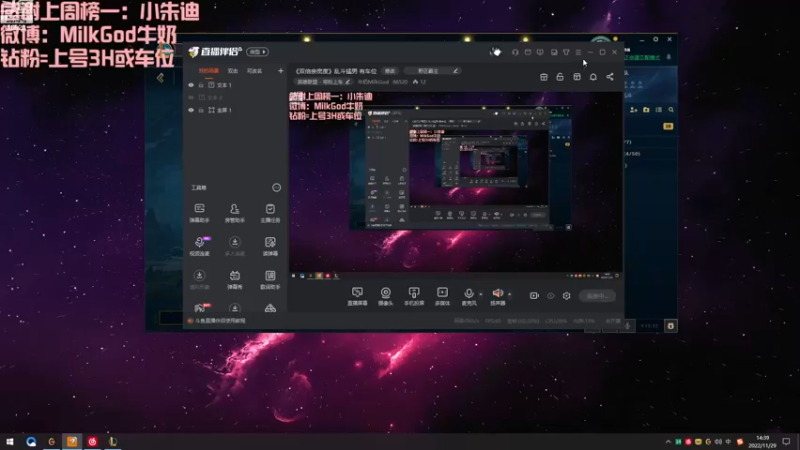Open the hamburger menu in title bar
The width and height of the screenshot is (800, 450).
pyautogui.click(x=578, y=52)
